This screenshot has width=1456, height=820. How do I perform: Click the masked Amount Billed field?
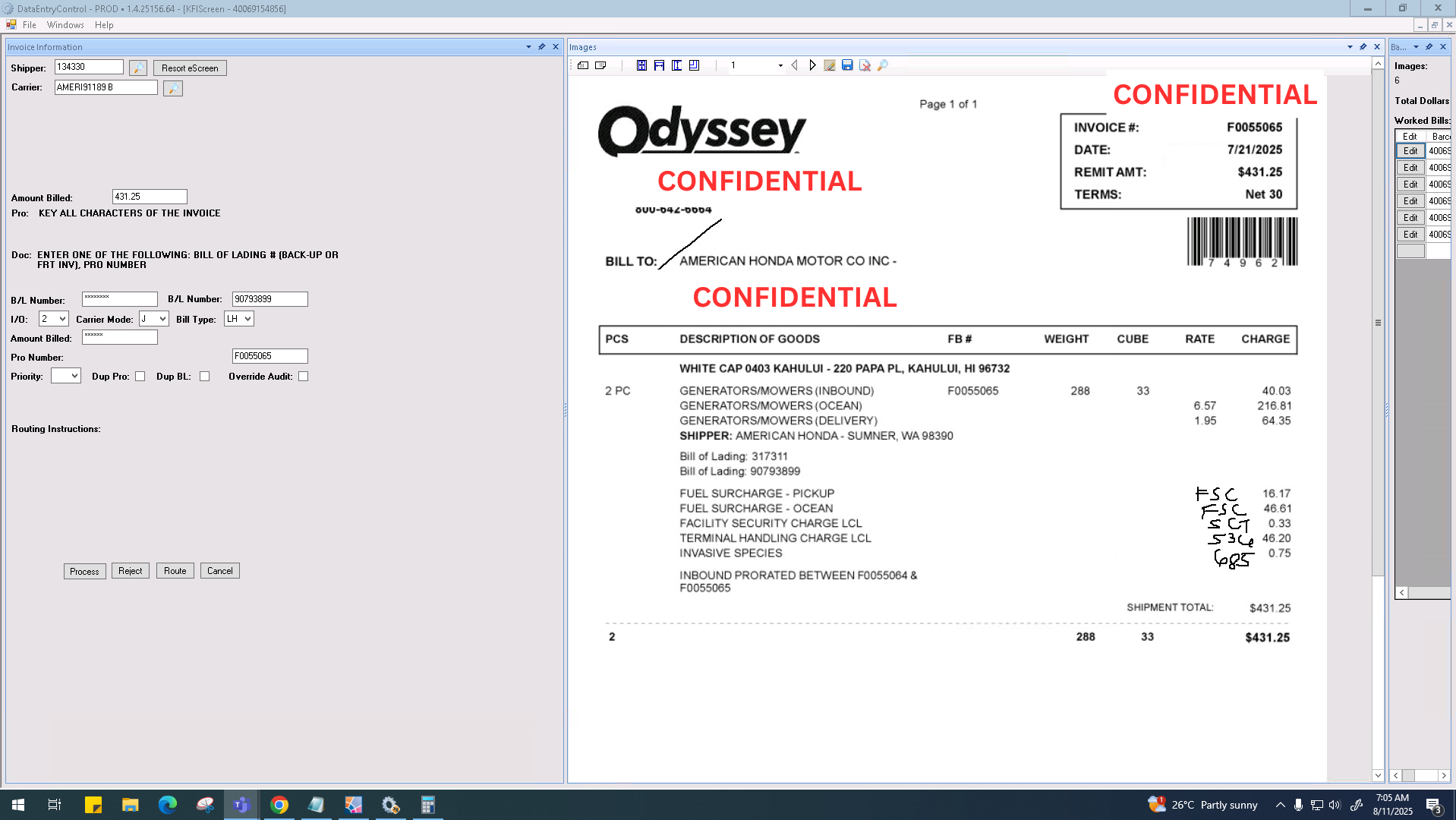pyautogui.click(x=120, y=337)
